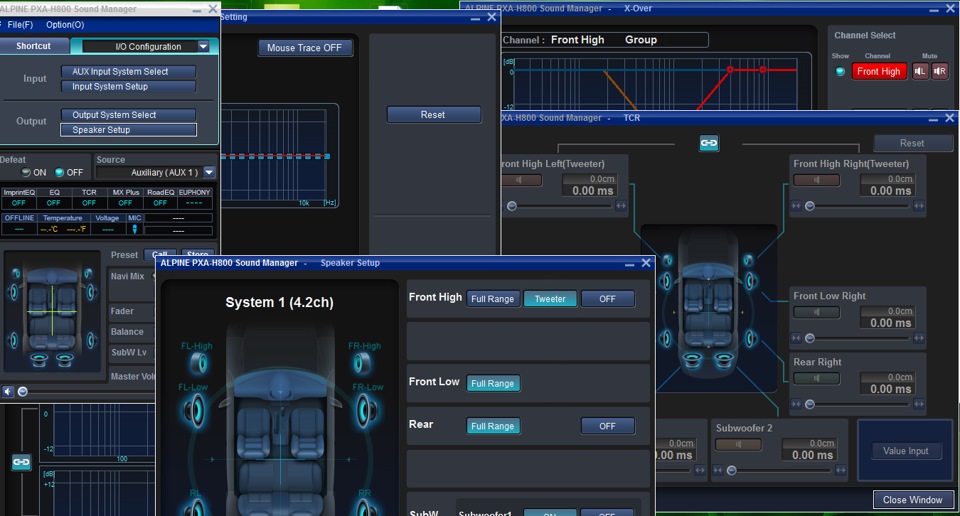The height and width of the screenshot is (516, 960).
Task: Click Rear Right delay slider handle
Action: coord(809,404)
